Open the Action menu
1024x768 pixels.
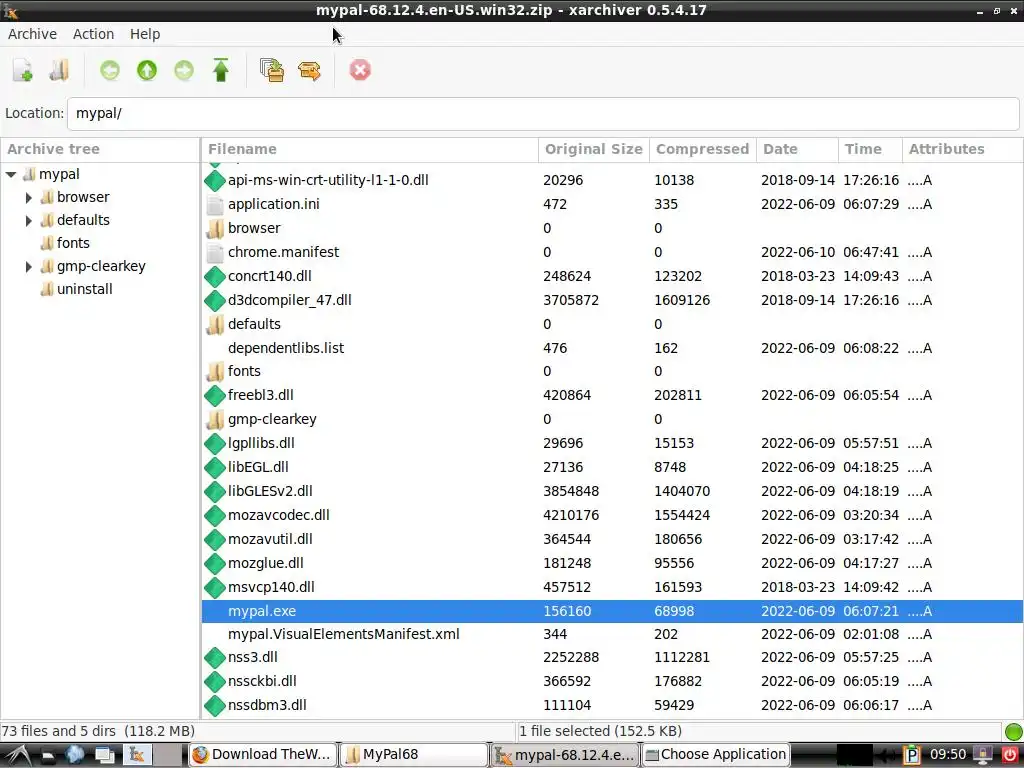[93, 34]
